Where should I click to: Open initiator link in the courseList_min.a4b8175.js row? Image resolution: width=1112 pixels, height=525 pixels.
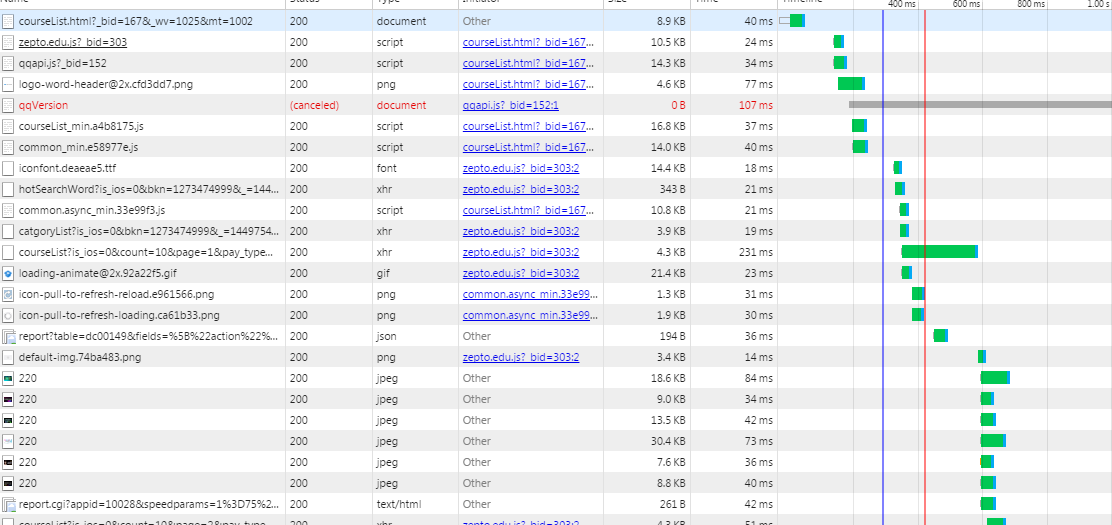tap(528, 126)
